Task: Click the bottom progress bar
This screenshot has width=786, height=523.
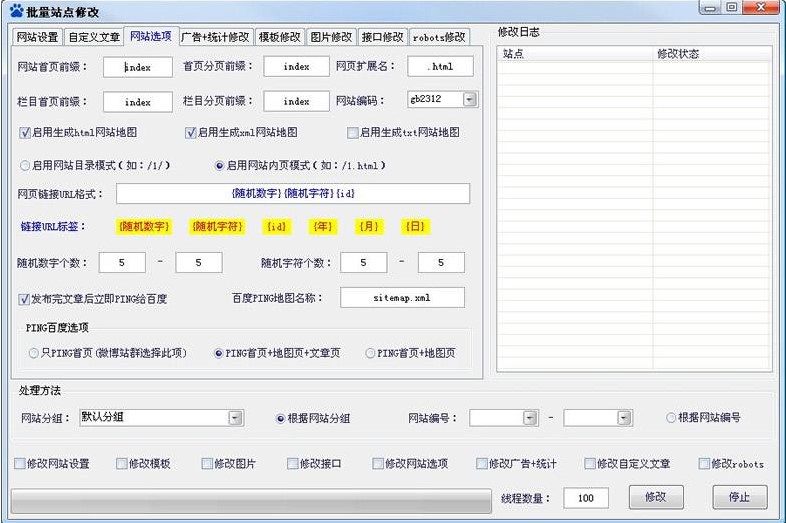Action: pyautogui.click(x=251, y=501)
